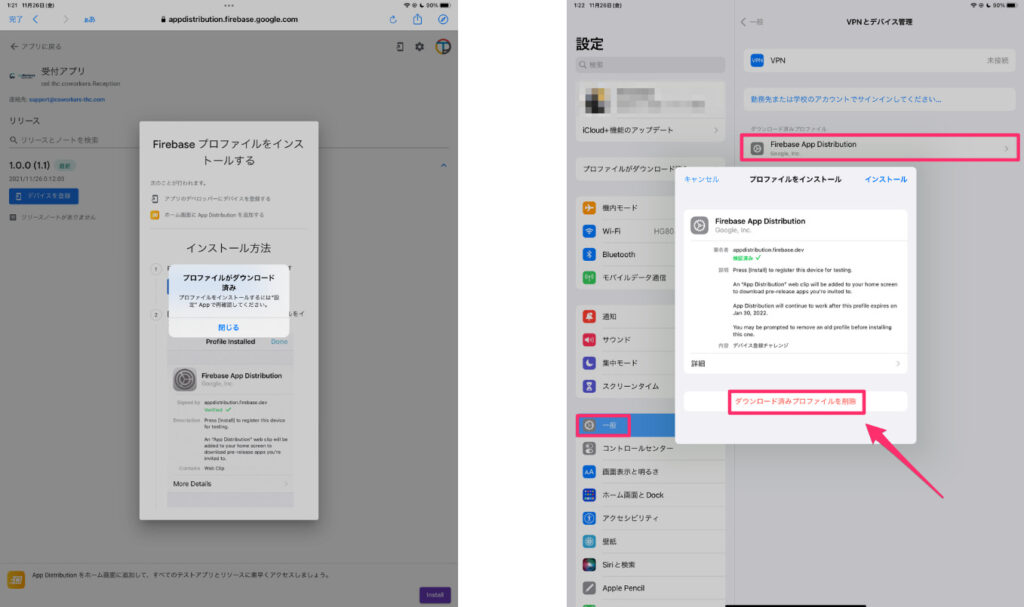This screenshot has width=1024, height=607.
Task: Click the App Distribution icon in bottom banner
Action: [x=16, y=579]
